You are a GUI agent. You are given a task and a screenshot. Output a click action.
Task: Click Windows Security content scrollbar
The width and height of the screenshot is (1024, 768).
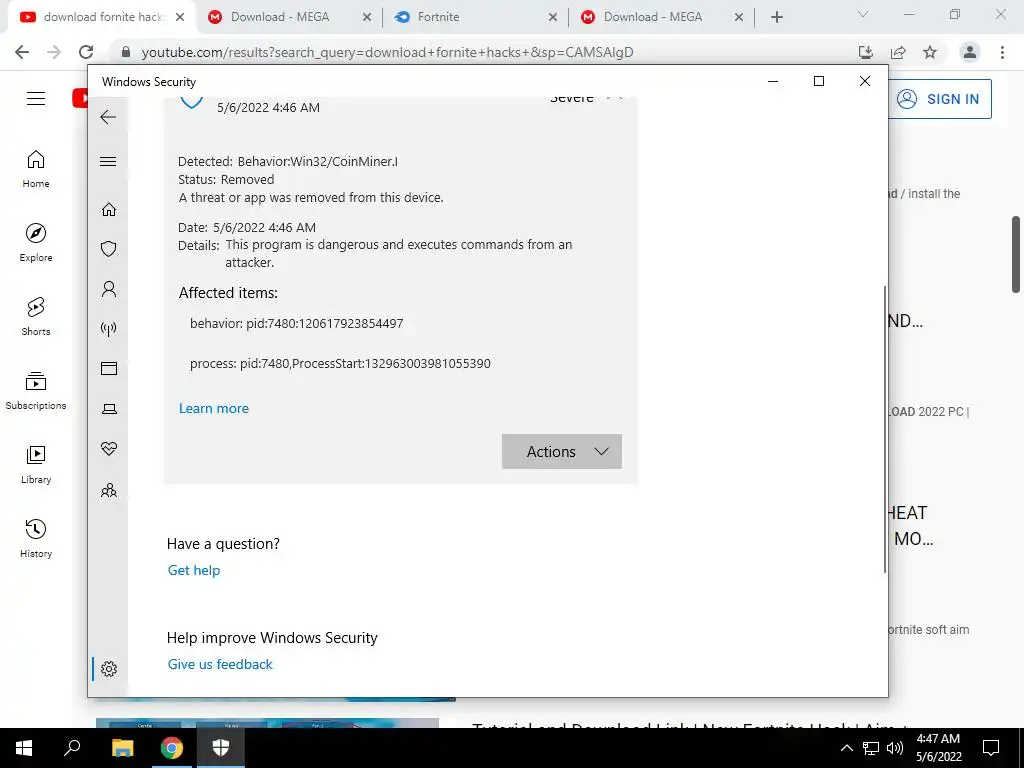(885, 428)
